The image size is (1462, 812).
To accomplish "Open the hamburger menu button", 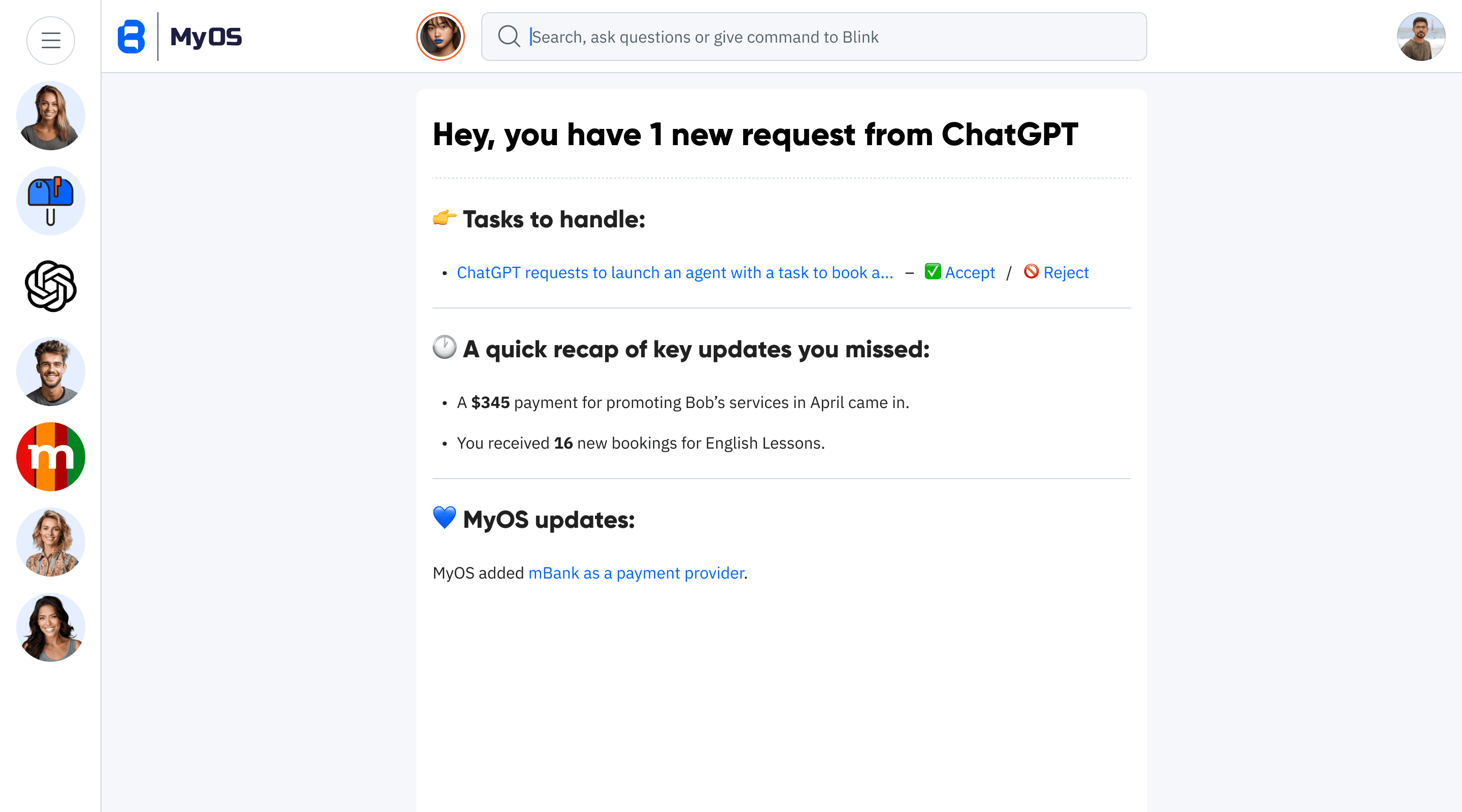I will coord(51,40).
